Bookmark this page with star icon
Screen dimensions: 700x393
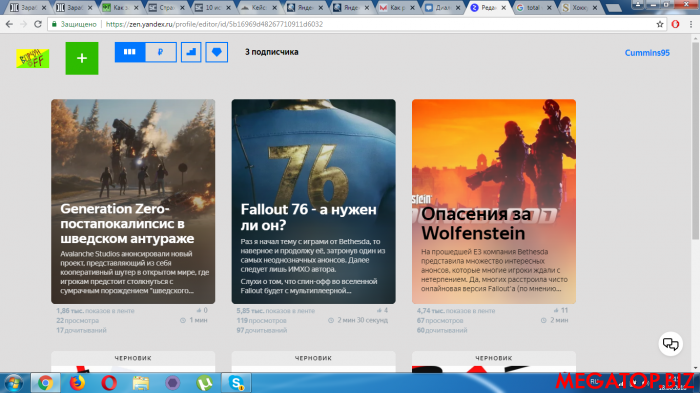660,24
